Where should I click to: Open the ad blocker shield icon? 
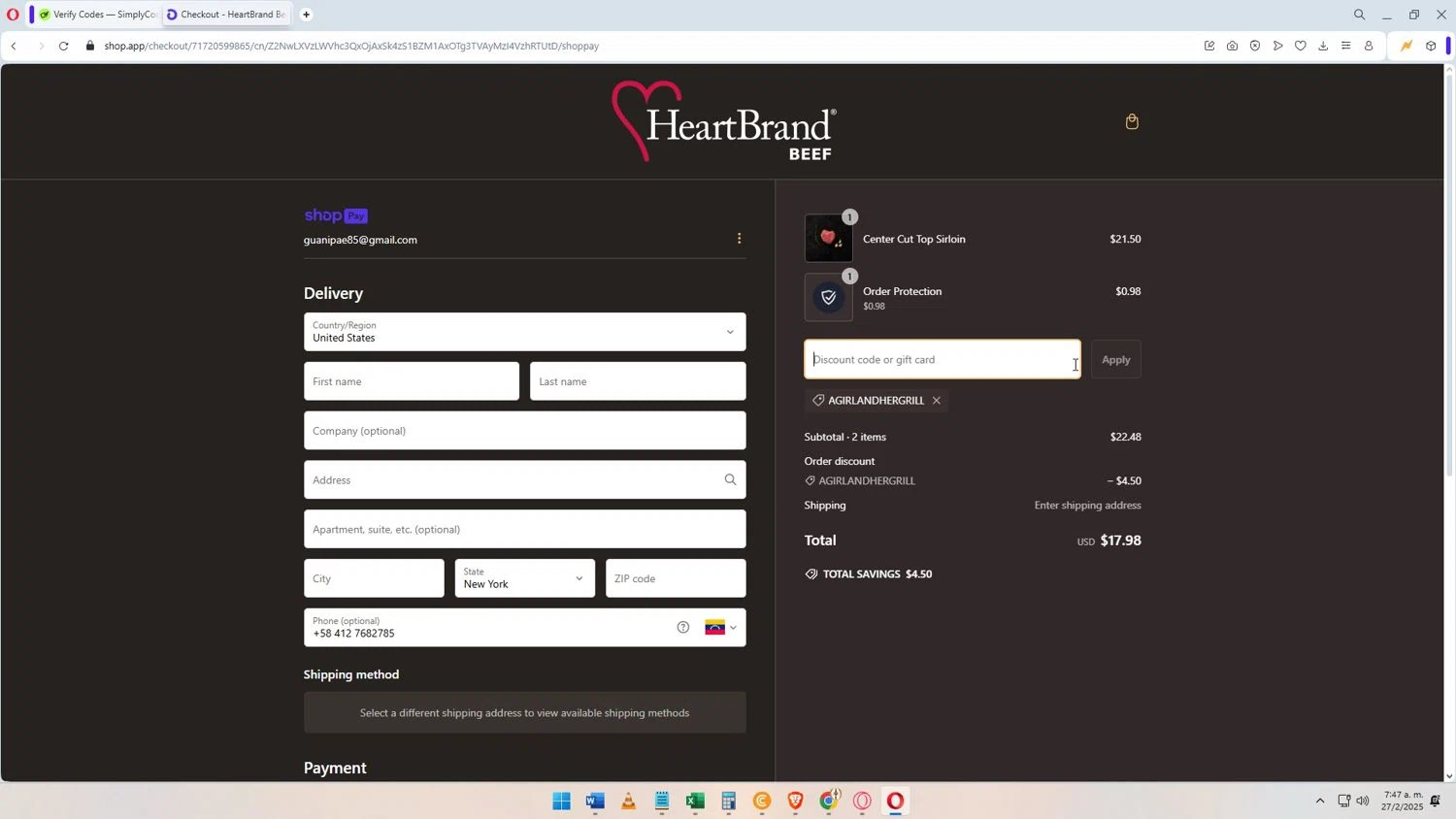click(1255, 46)
